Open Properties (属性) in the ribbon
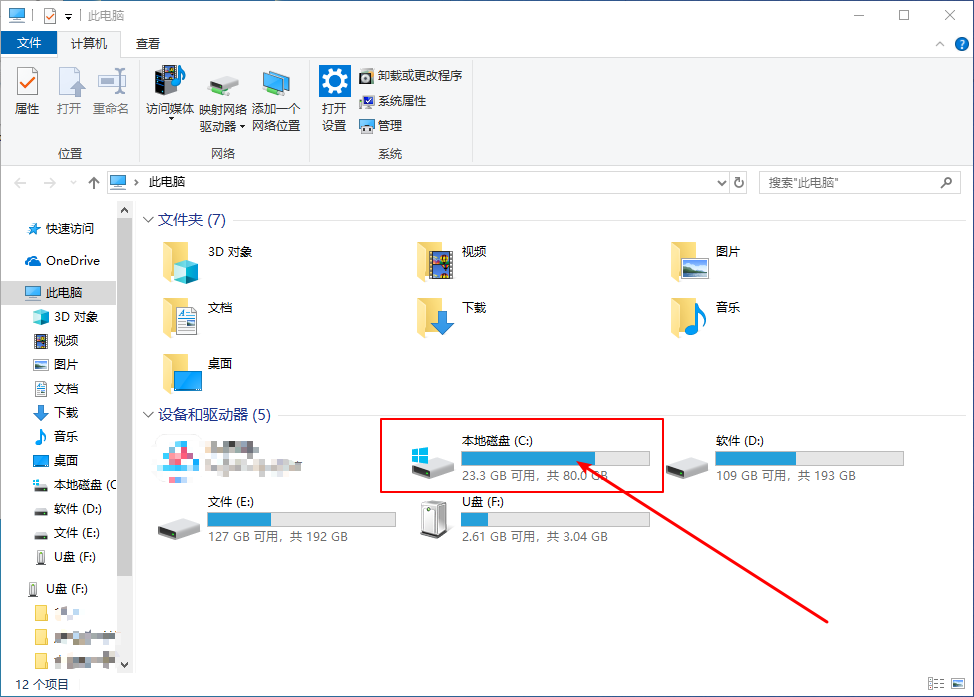974x697 pixels. click(x=27, y=91)
